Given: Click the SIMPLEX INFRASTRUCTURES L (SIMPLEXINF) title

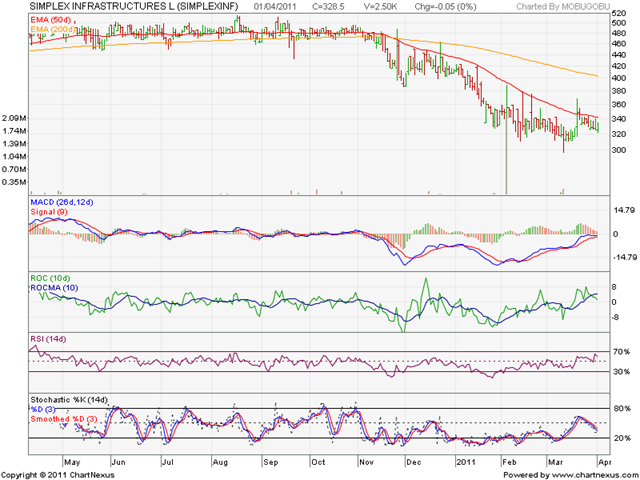Looking at the screenshot, I should point(134,6).
